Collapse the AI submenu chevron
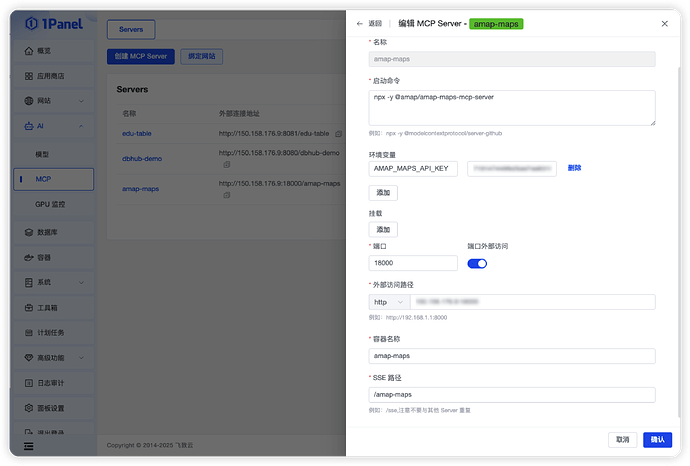The height and width of the screenshot is (466, 690). 81,126
